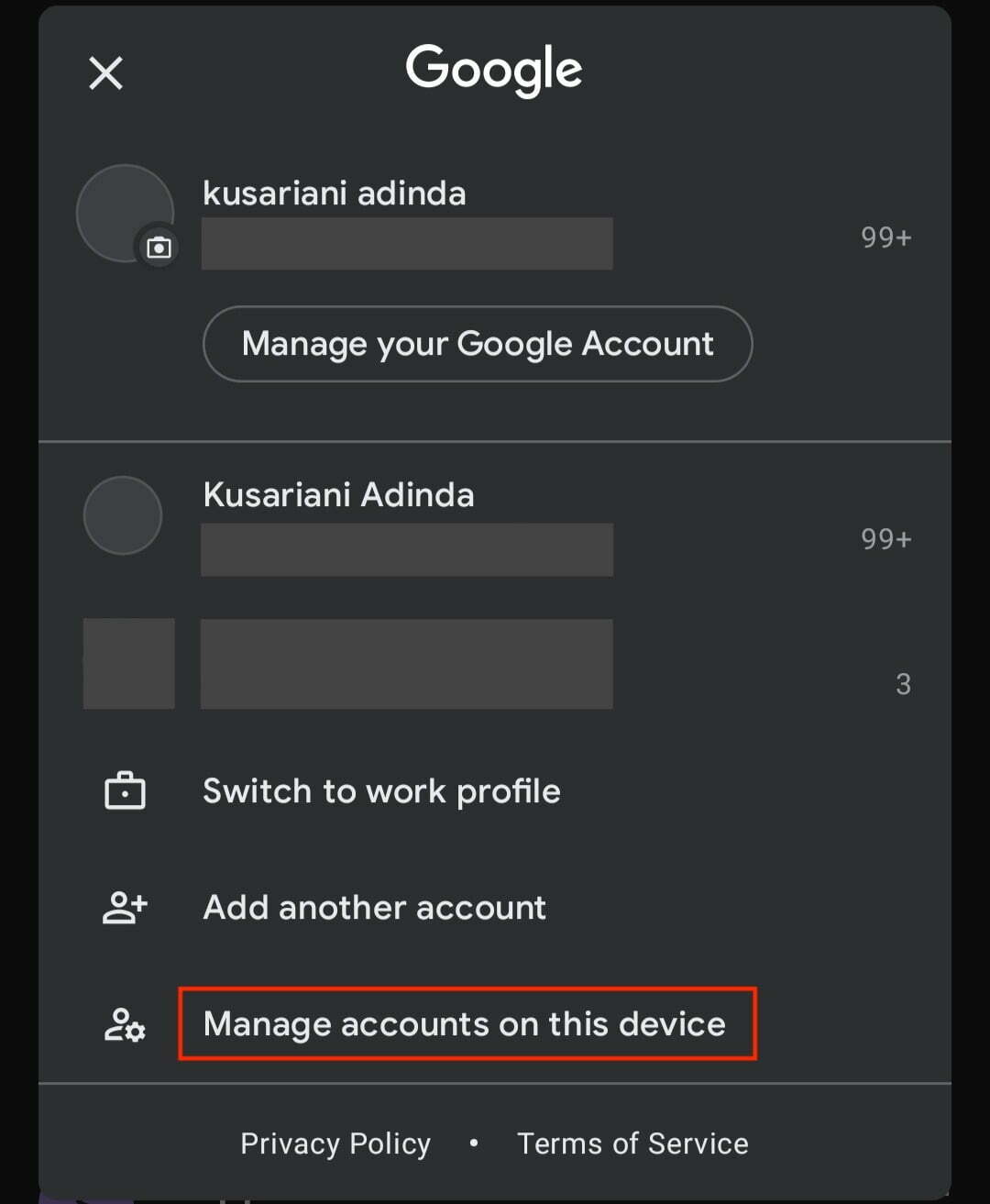This screenshot has width=990, height=1204.
Task: Click the third account's square avatar
Action: click(128, 664)
